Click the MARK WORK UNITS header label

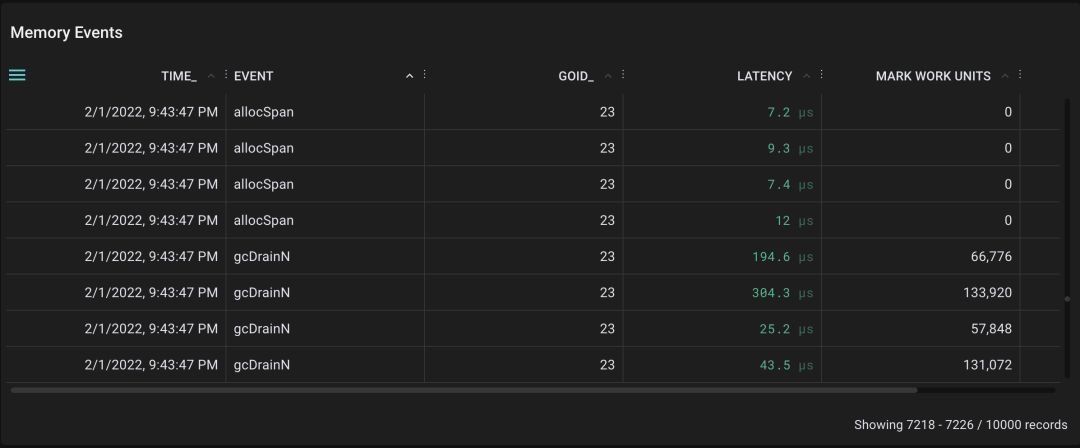(x=933, y=76)
